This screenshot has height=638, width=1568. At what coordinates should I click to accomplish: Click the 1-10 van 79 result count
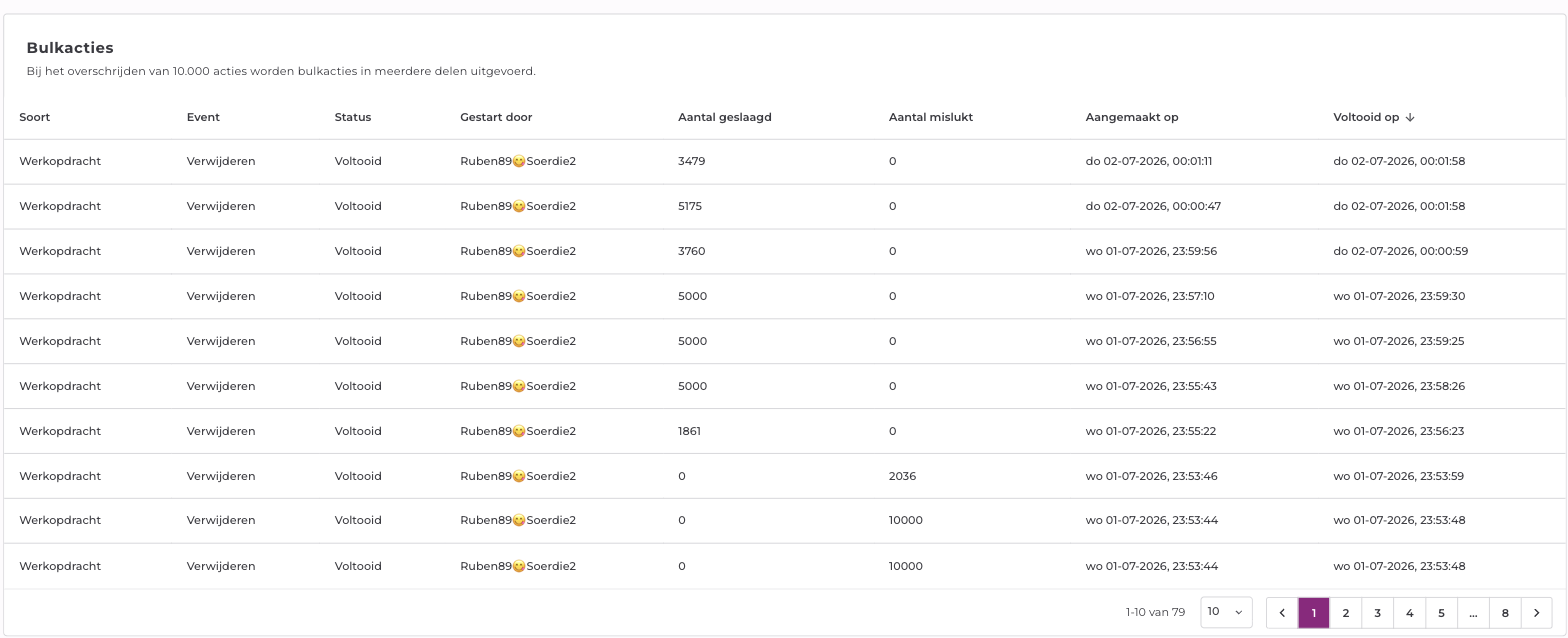tap(1155, 612)
